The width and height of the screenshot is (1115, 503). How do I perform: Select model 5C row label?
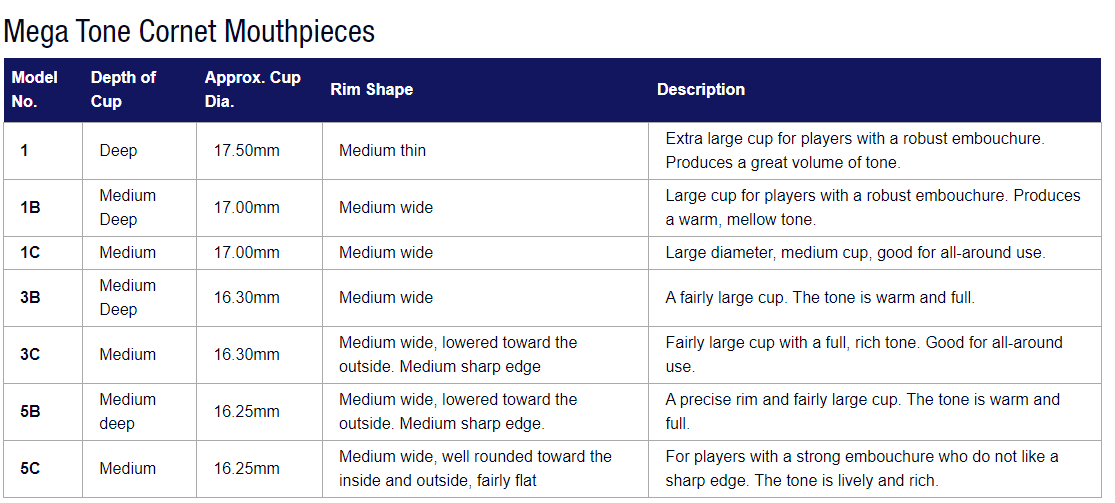click(30, 468)
